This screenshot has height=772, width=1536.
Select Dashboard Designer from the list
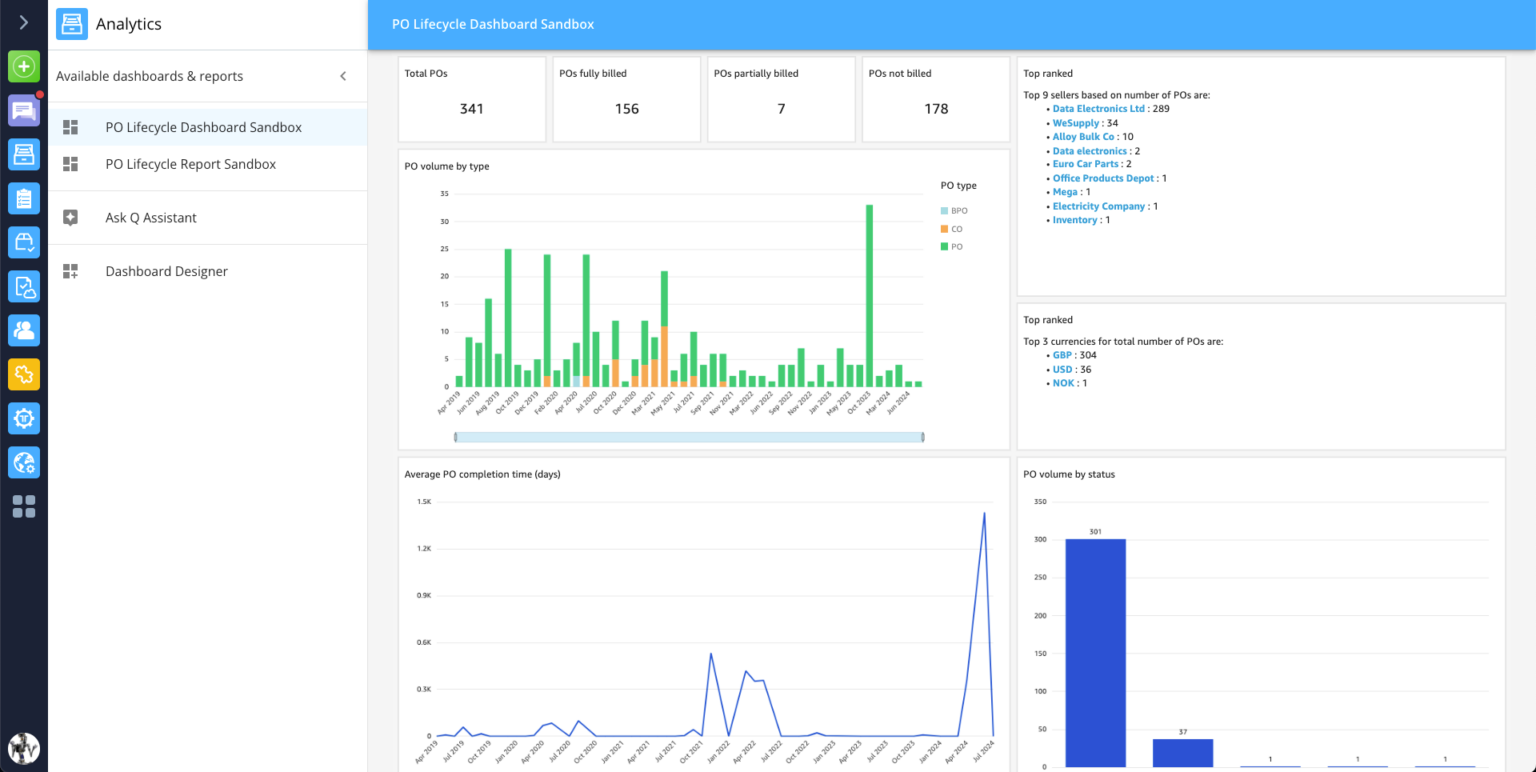pyautogui.click(x=166, y=271)
